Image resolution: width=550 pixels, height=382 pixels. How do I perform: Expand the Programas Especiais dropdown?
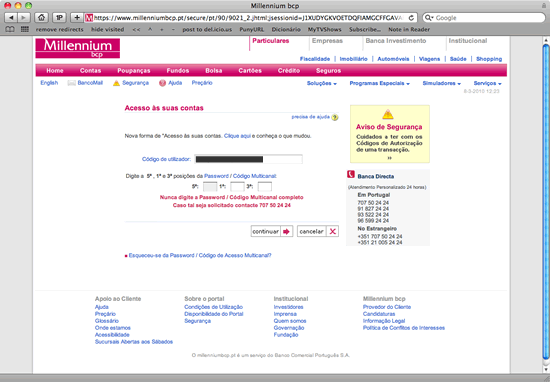click(x=380, y=83)
